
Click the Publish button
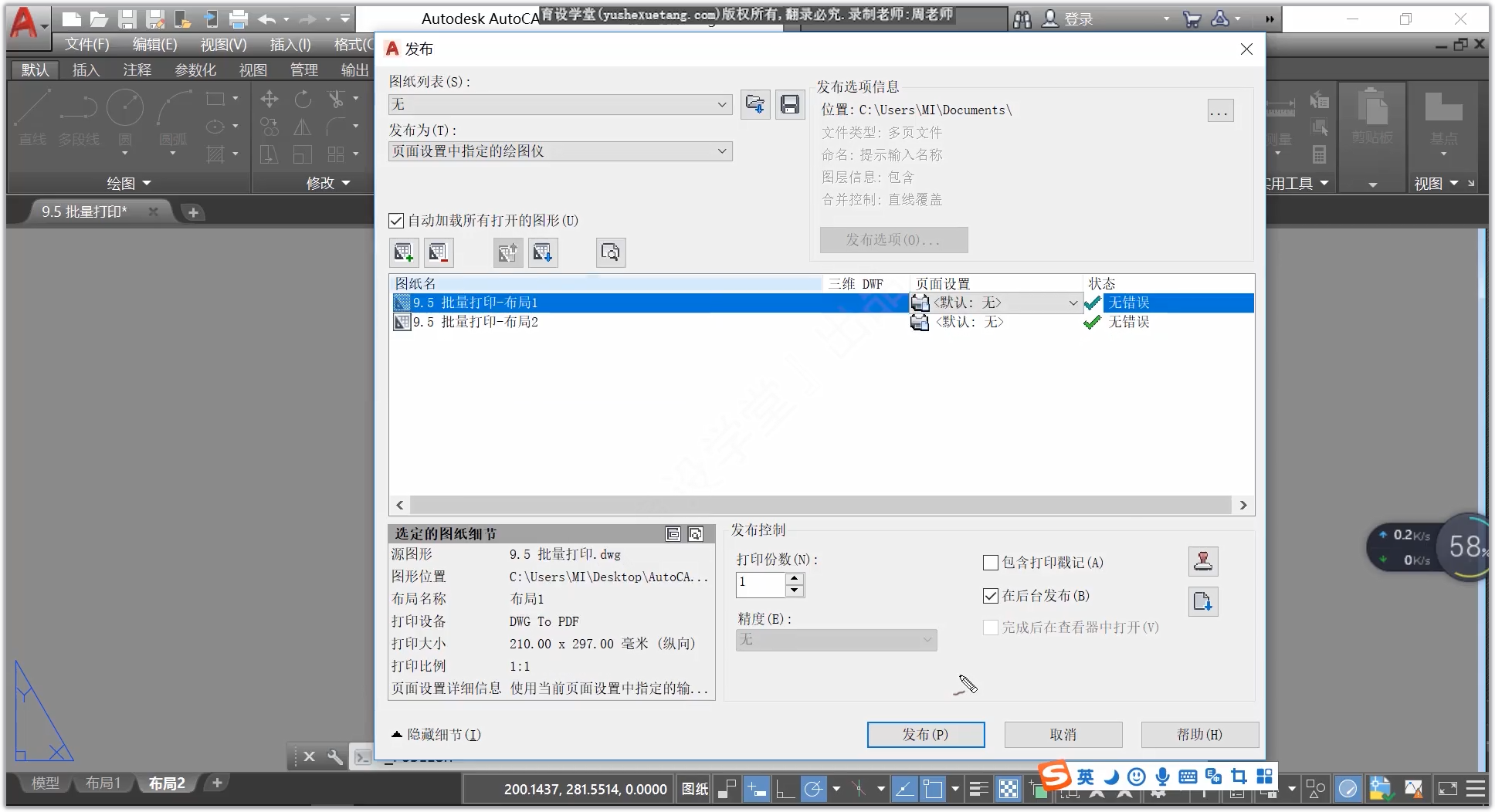[x=926, y=735]
